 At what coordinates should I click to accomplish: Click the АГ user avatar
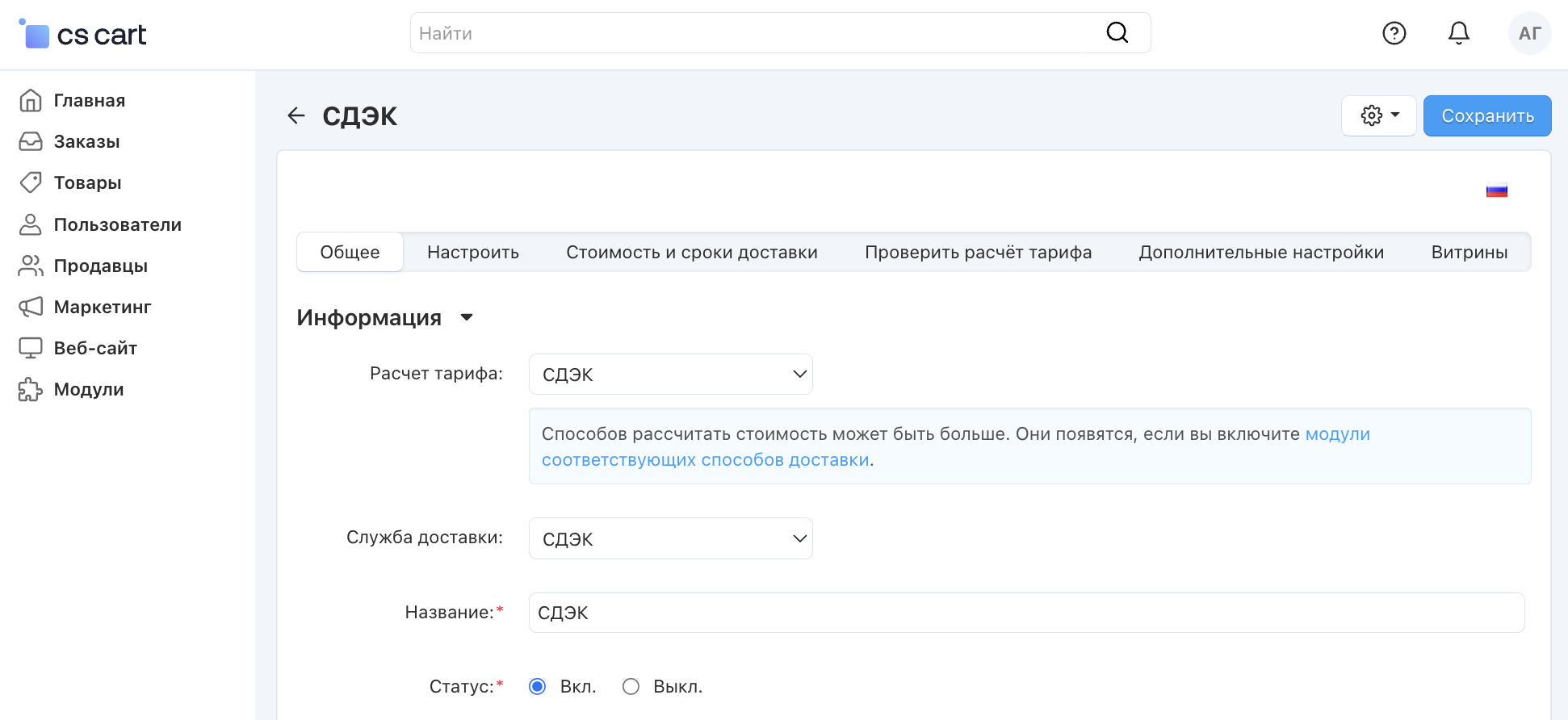pyautogui.click(x=1529, y=33)
